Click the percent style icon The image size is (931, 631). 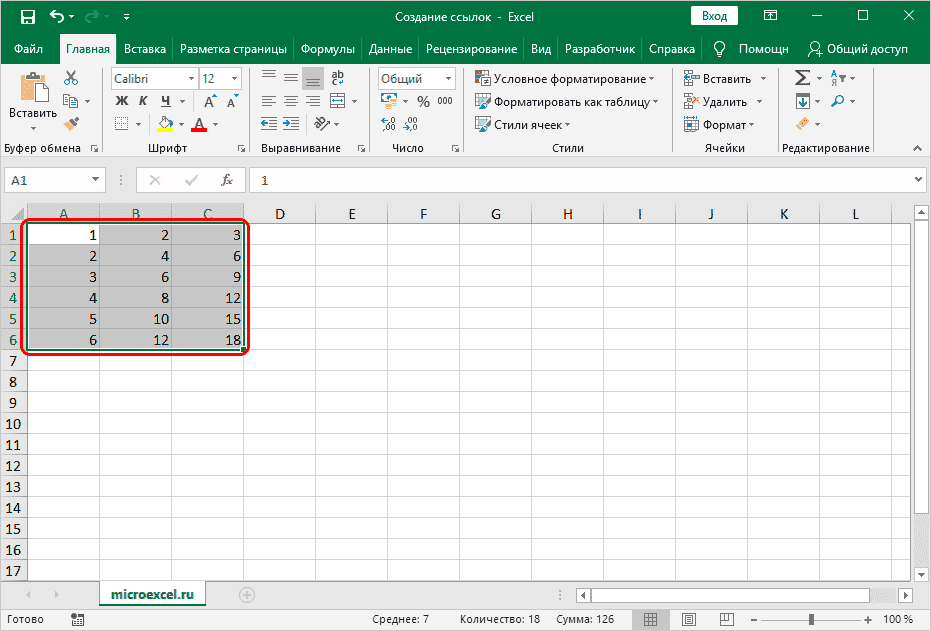tap(423, 101)
